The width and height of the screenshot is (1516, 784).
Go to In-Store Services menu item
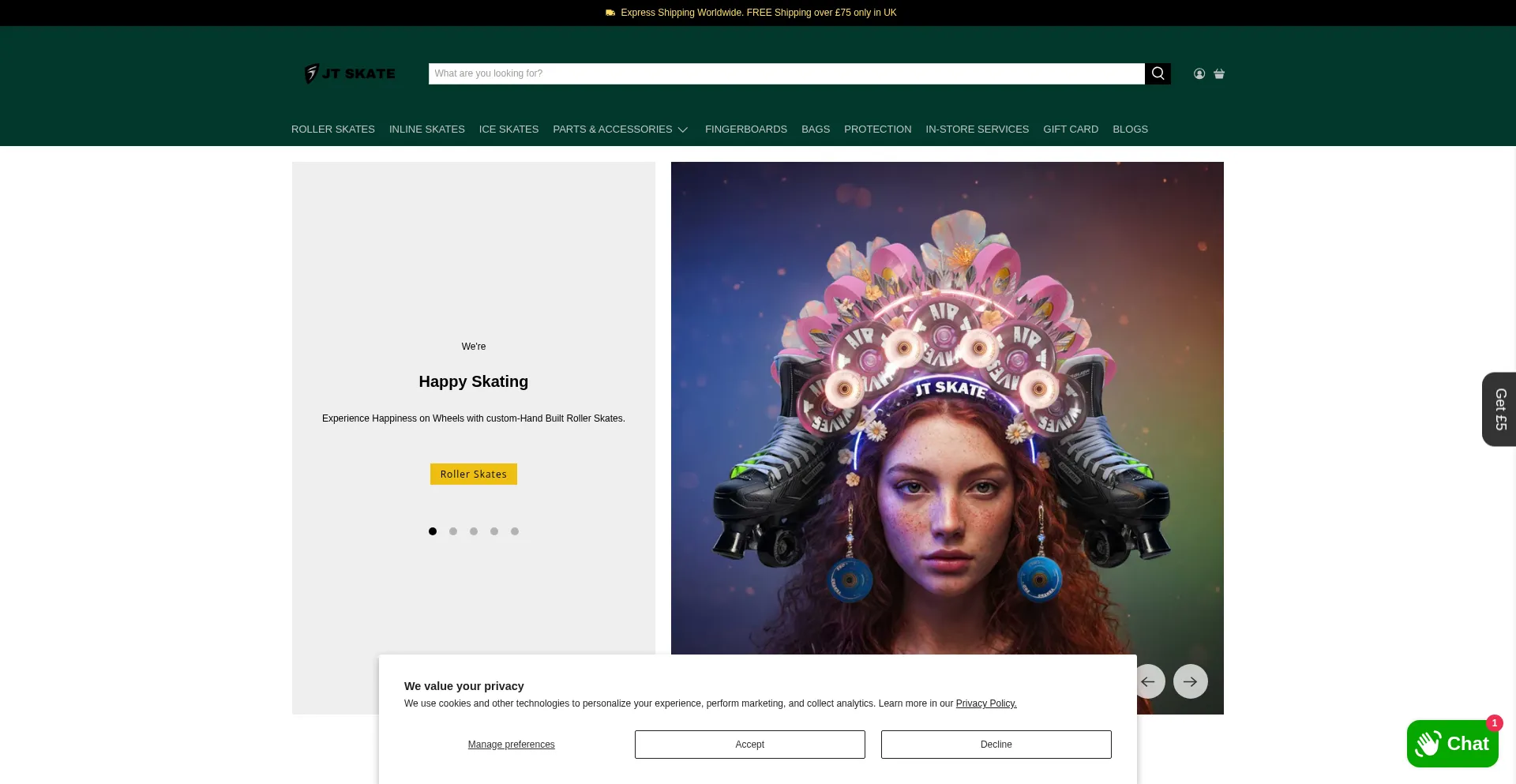[977, 129]
